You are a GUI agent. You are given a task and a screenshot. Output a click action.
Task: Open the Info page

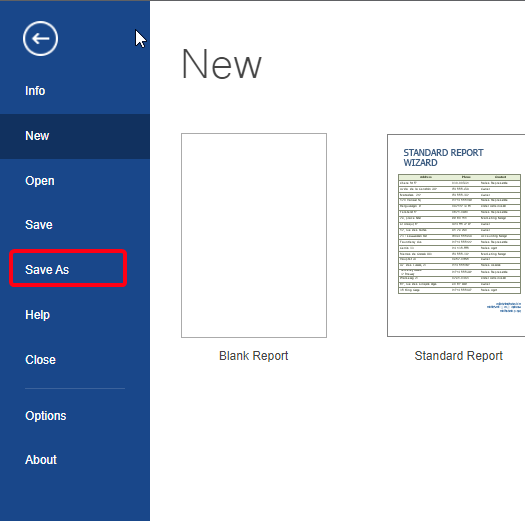(x=35, y=91)
